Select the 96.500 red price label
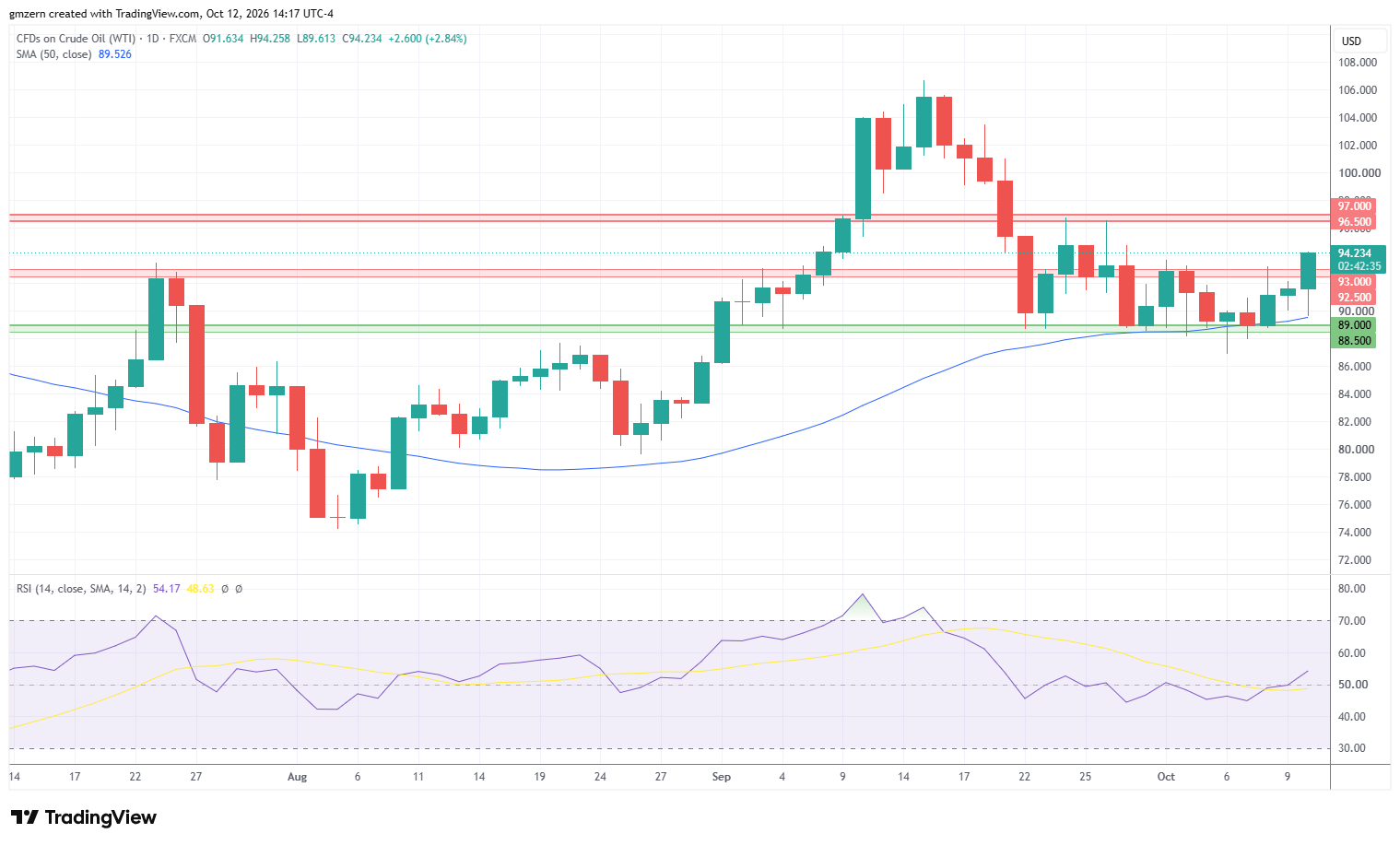Viewport: 1400px width, 845px height. pyautogui.click(x=1355, y=222)
